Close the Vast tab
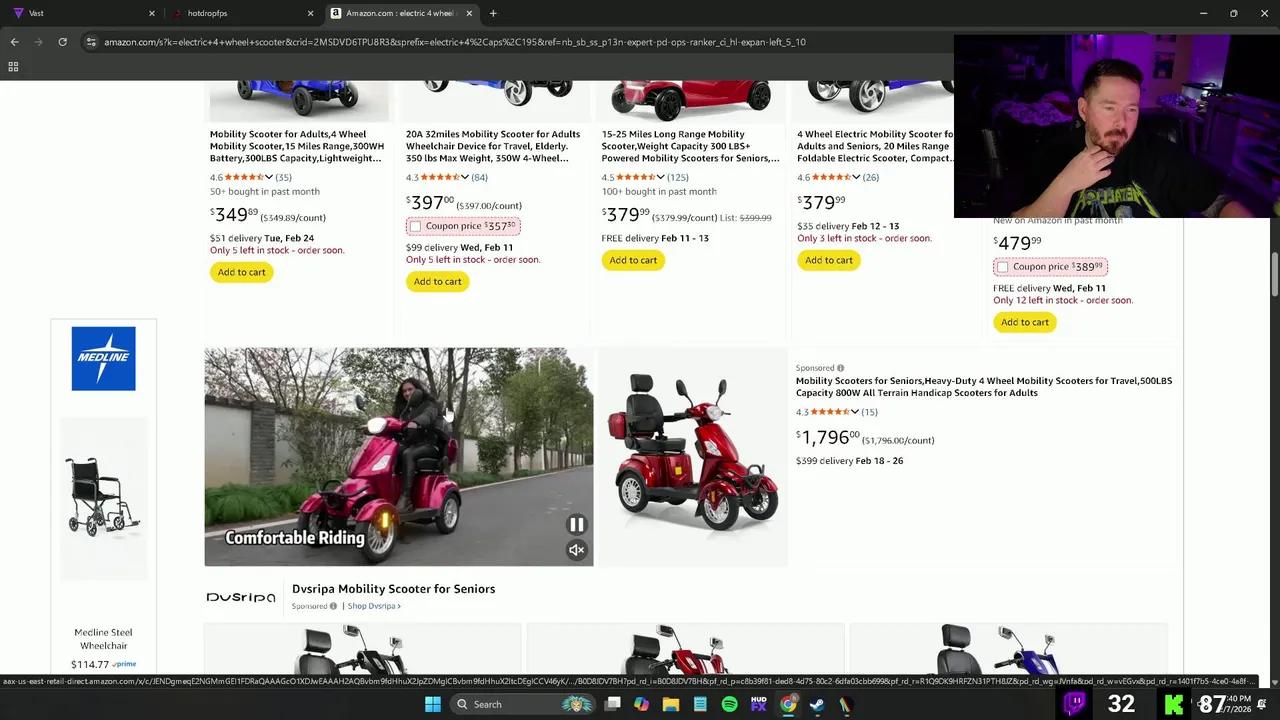This screenshot has width=1280, height=720. [x=152, y=13]
